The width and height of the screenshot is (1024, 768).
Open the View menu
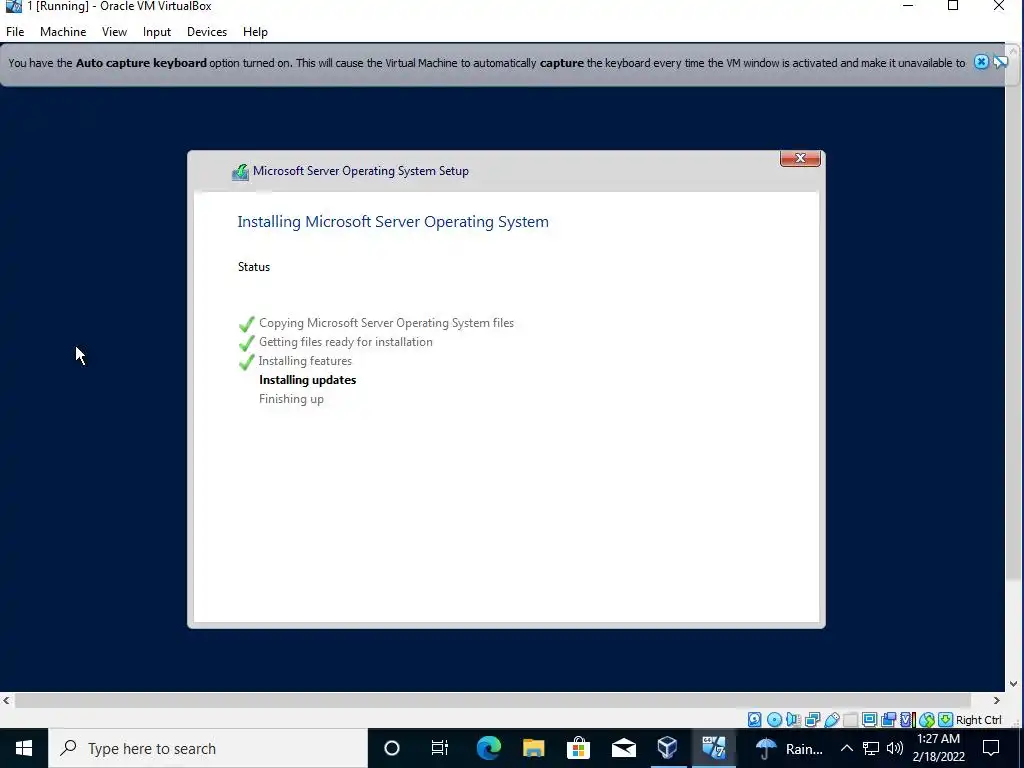coord(114,31)
